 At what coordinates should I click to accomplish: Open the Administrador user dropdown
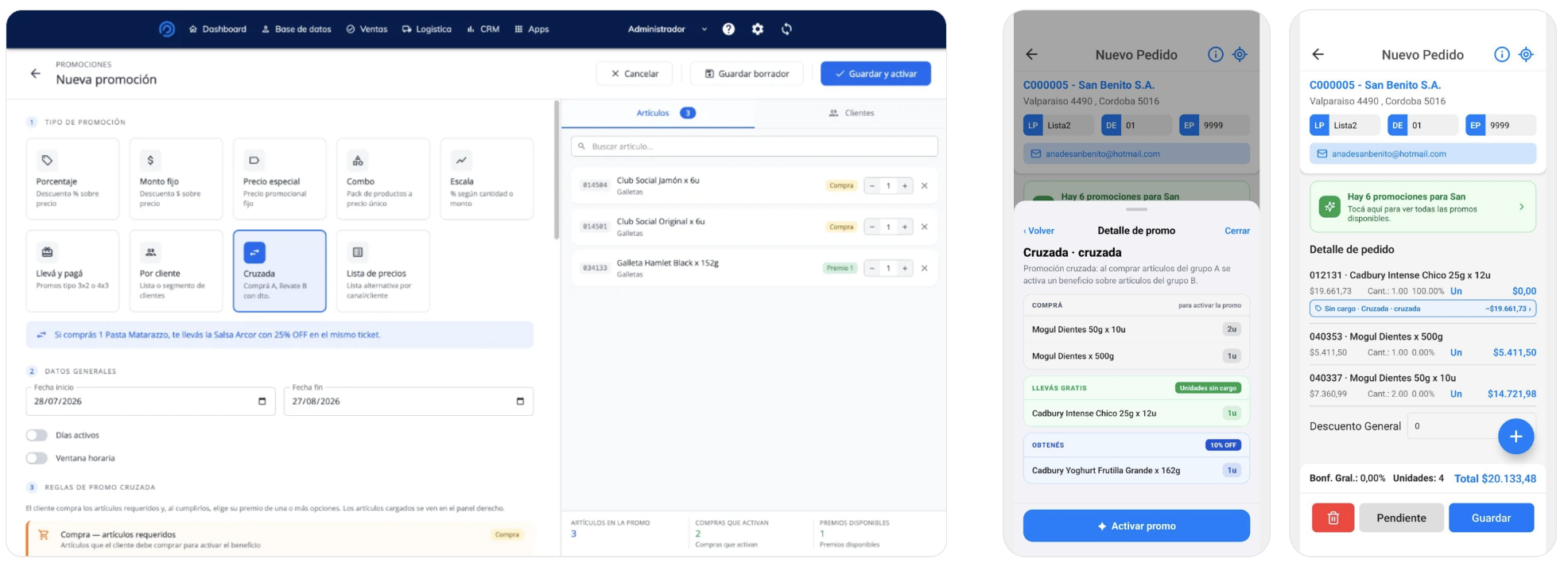point(667,29)
